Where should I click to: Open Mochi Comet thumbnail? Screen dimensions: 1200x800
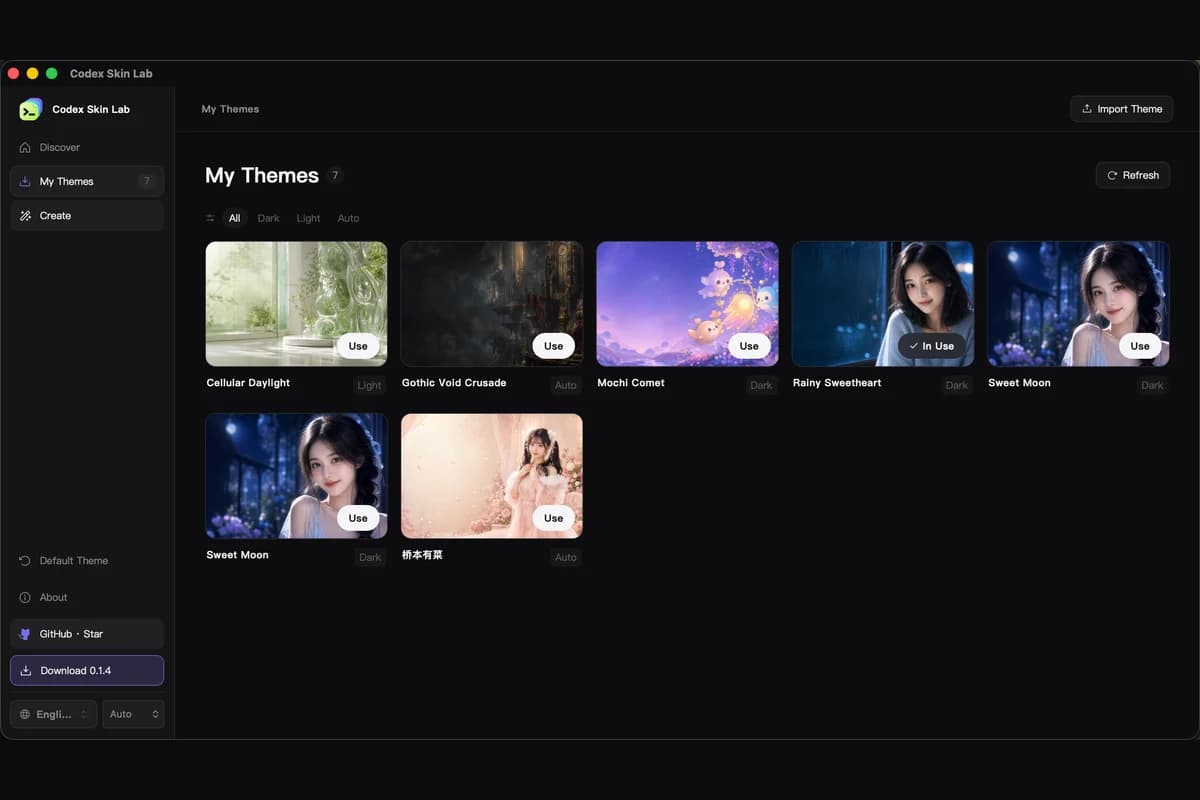(687, 304)
